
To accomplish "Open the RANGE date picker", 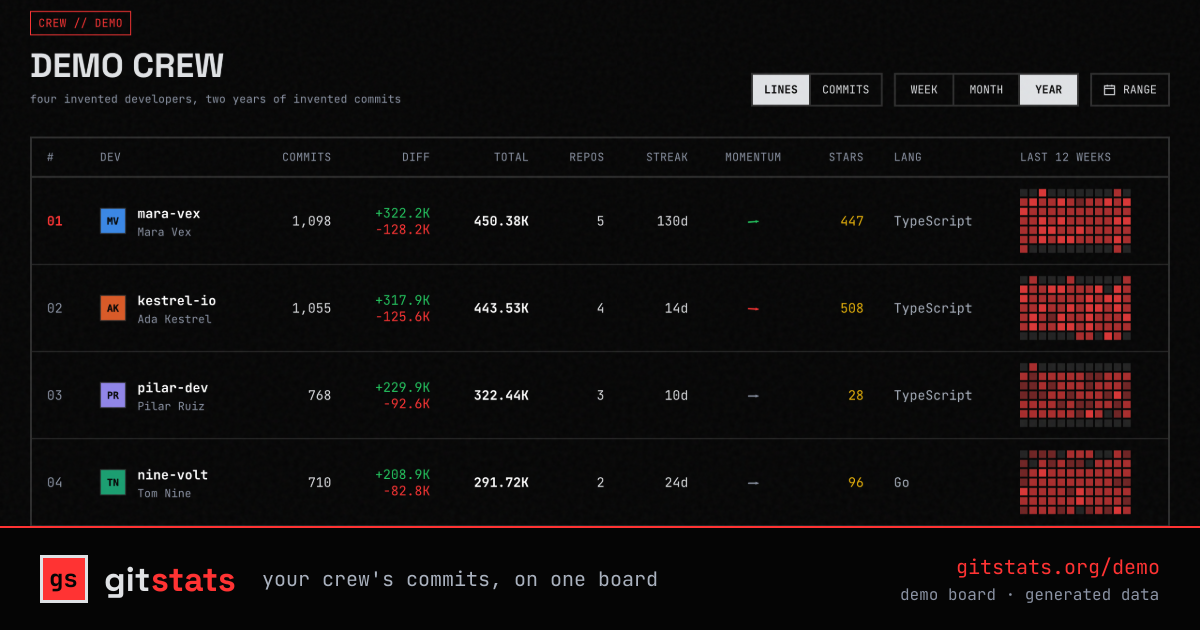I will point(1130,90).
